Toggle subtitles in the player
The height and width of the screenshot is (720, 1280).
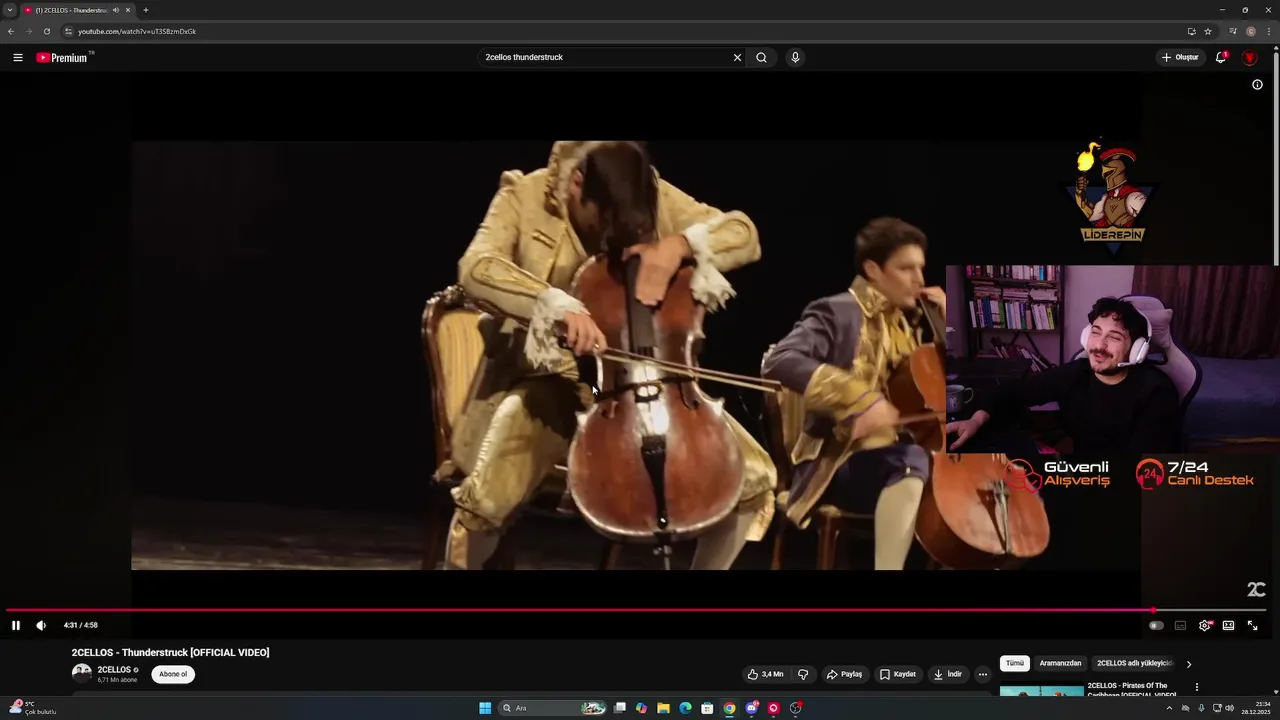click(1180, 625)
